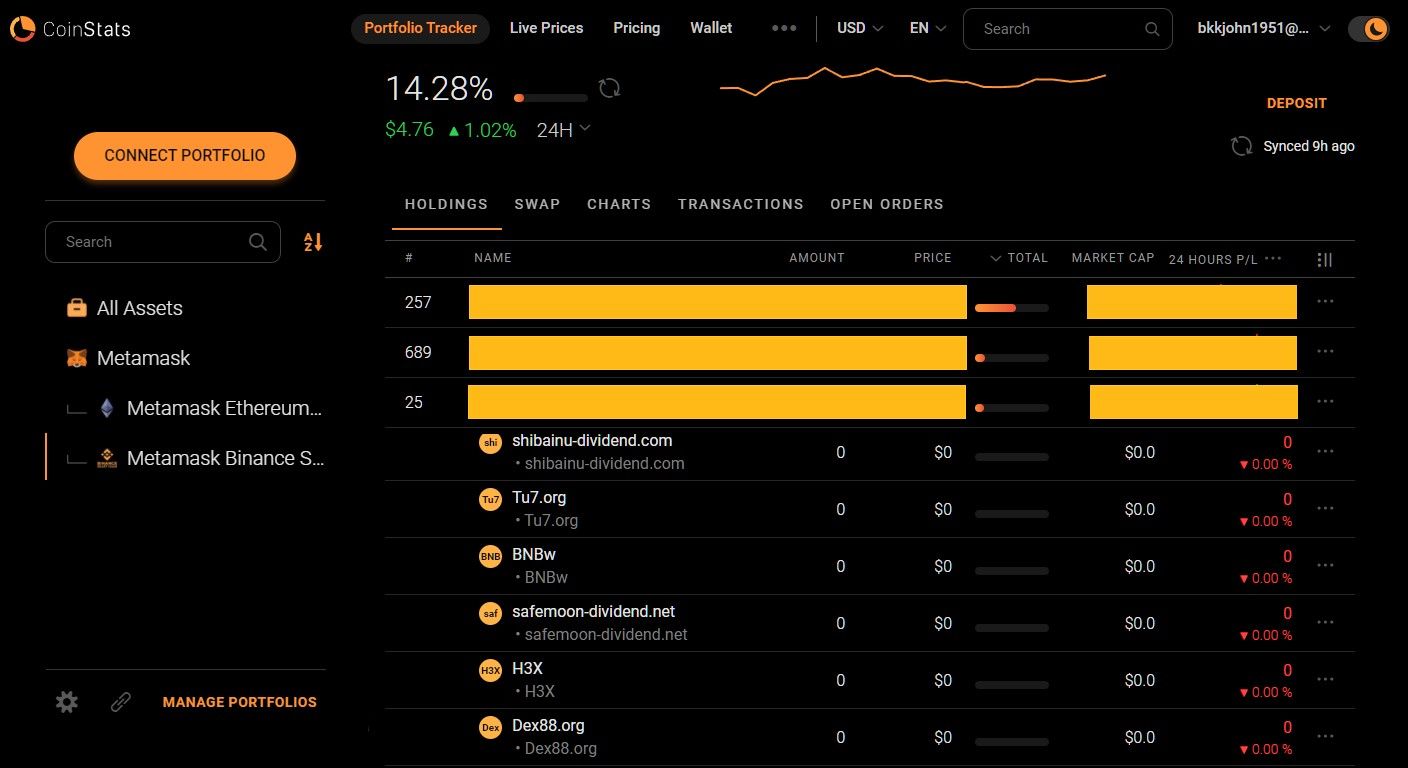Screen dimensions: 1408x768
Task: Open the three-dot more menu in top navigation
Action: click(x=784, y=28)
